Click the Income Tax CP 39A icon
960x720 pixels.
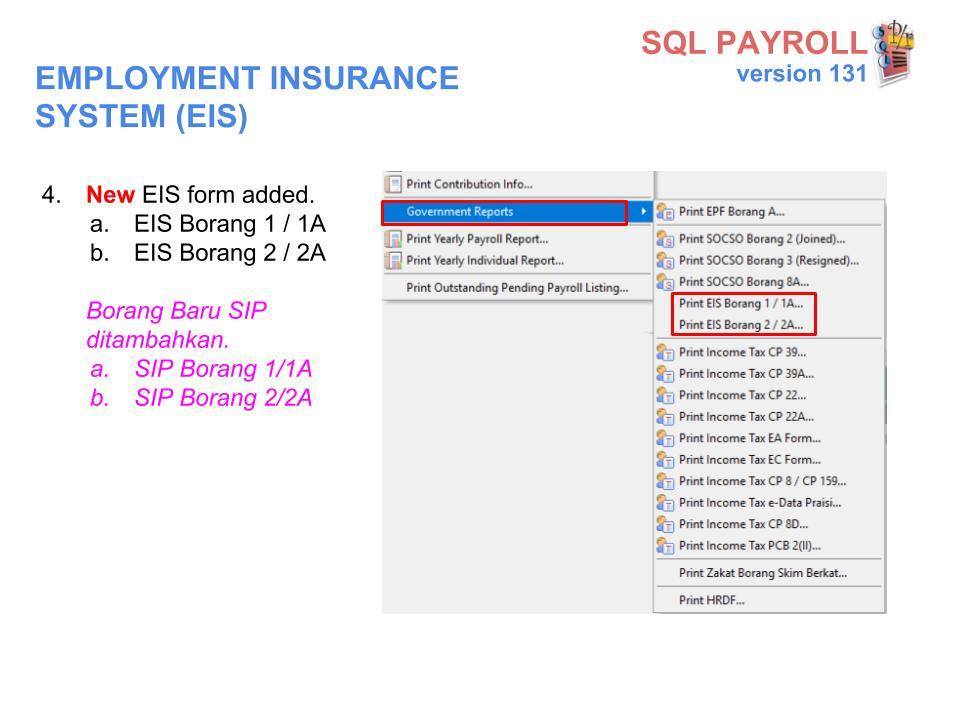(666, 373)
